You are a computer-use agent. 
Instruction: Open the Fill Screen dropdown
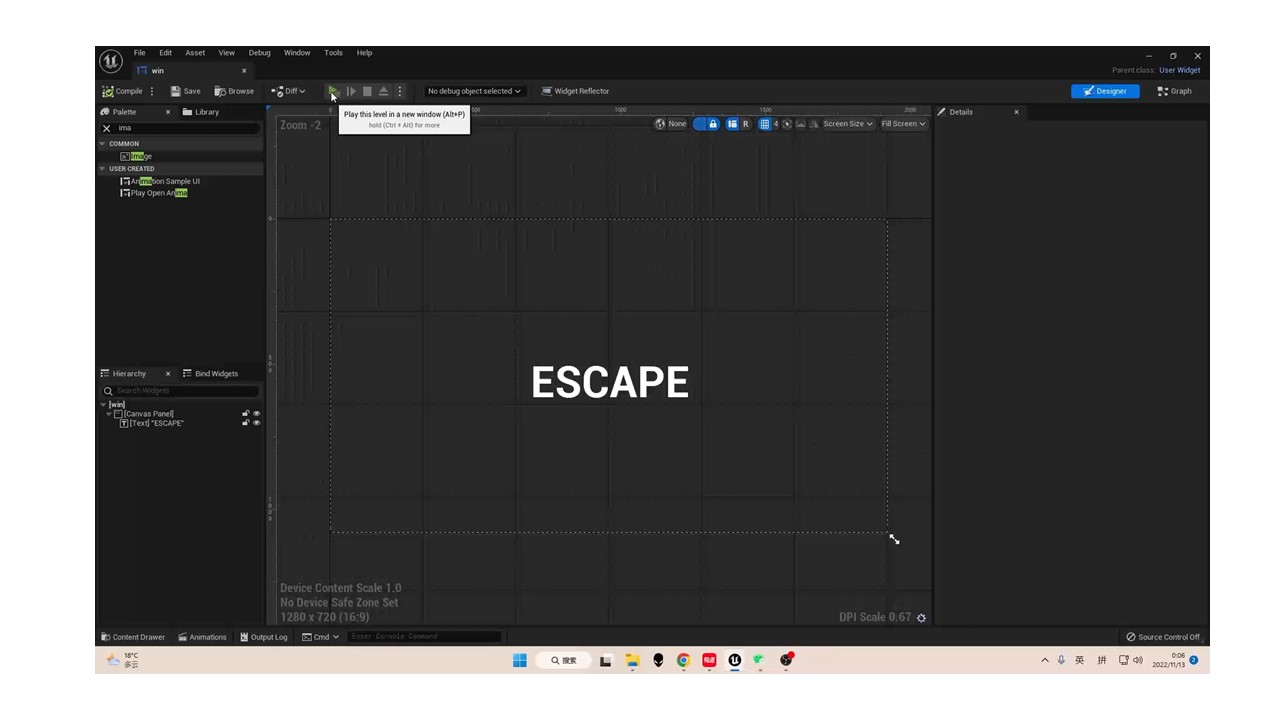coord(901,123)
